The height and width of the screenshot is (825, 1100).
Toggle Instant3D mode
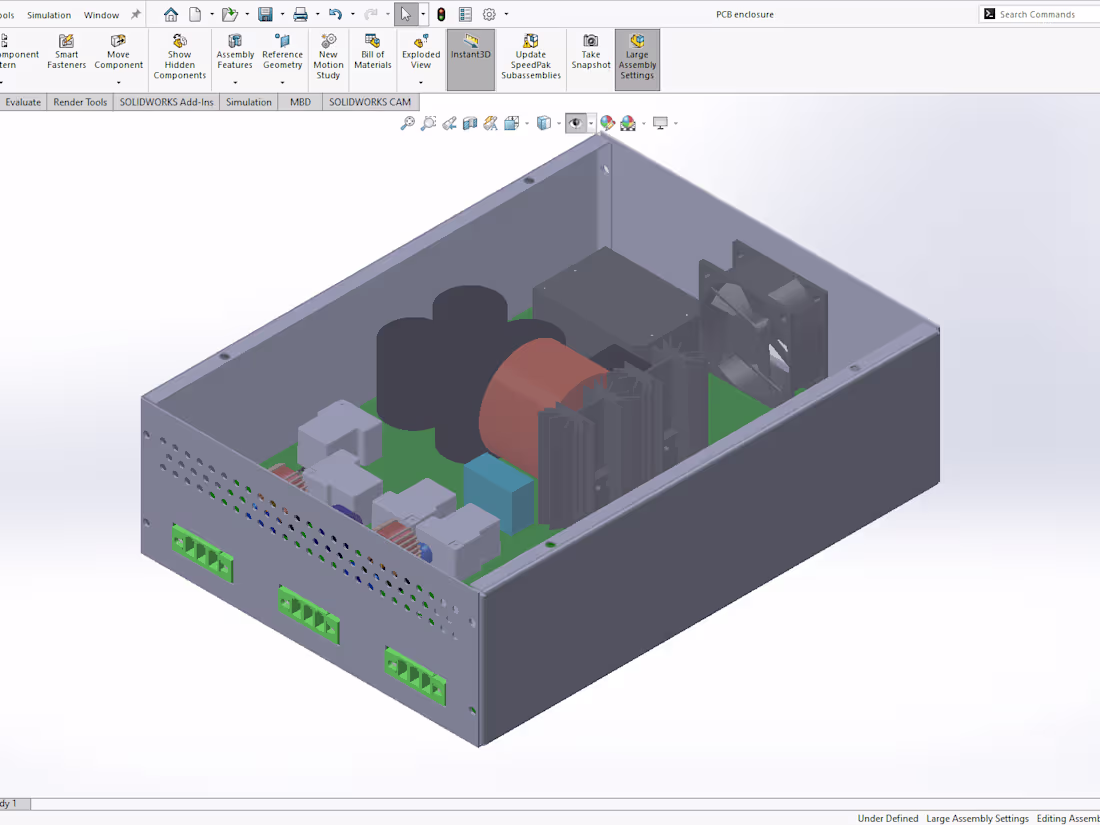tap(471, 60)
